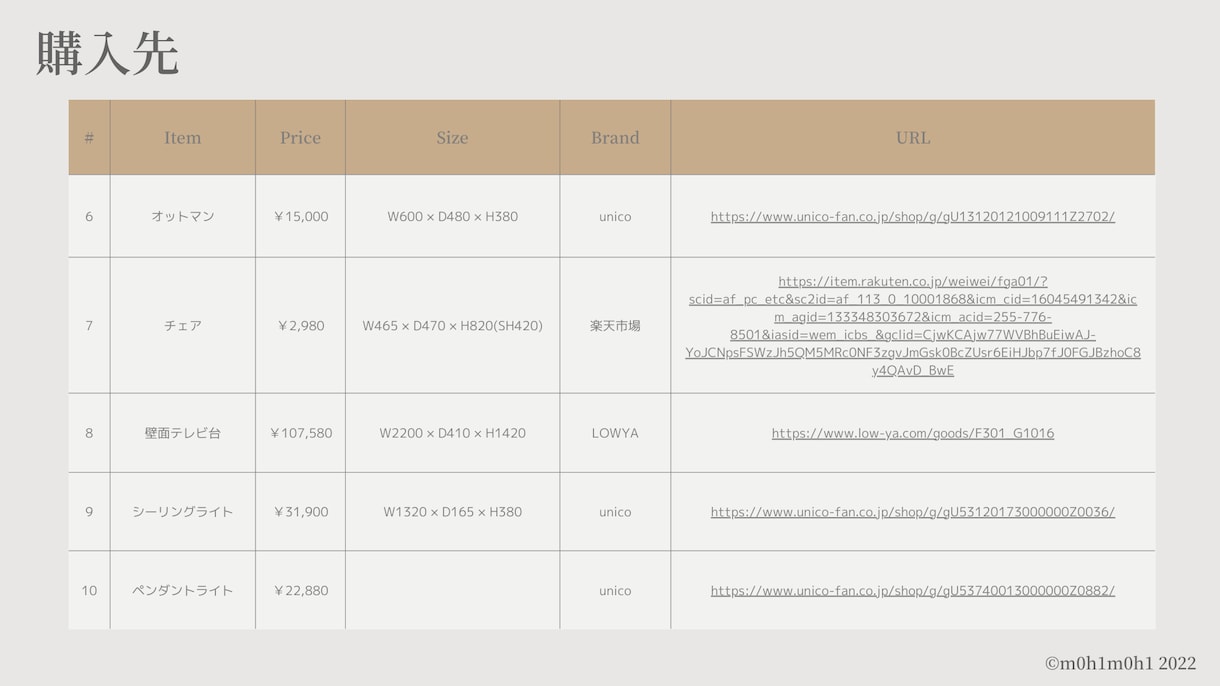Open the unico ceiling light URL
This screenshot has width=1220, height=686.
[912, 512]
